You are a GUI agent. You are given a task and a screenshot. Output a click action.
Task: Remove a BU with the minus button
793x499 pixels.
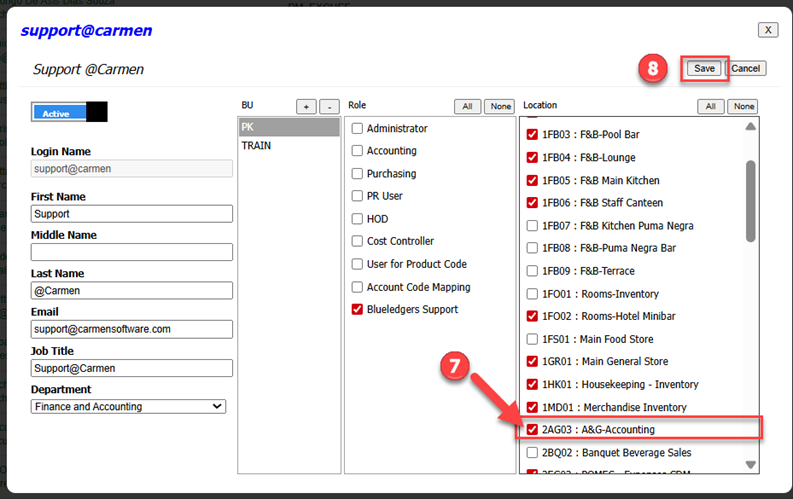330,106
